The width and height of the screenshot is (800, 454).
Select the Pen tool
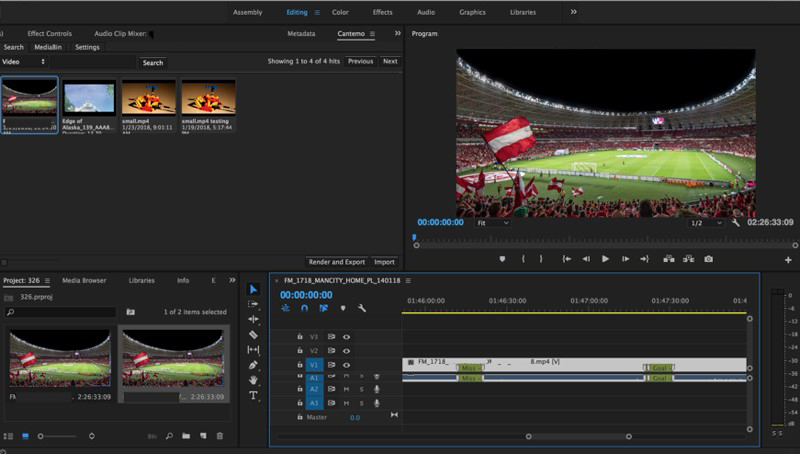tap(253, 365)
